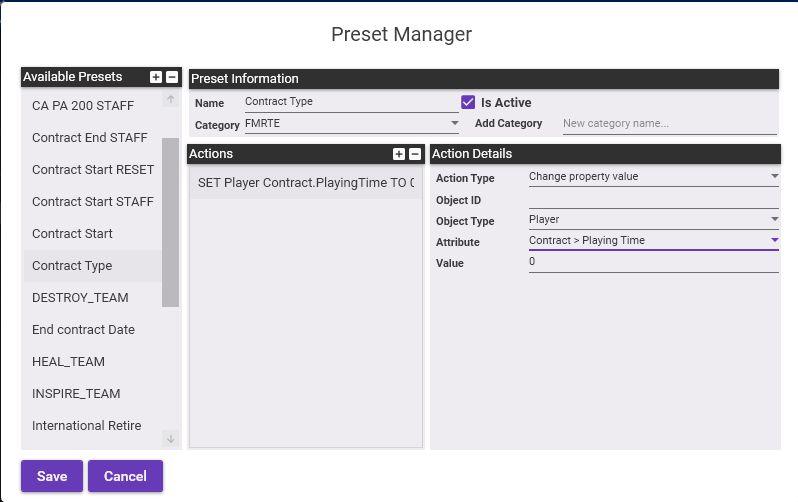This screenshot has height=502, width=798.
Task: Add a new action with plus icon
Action: [x=399, y=154]
